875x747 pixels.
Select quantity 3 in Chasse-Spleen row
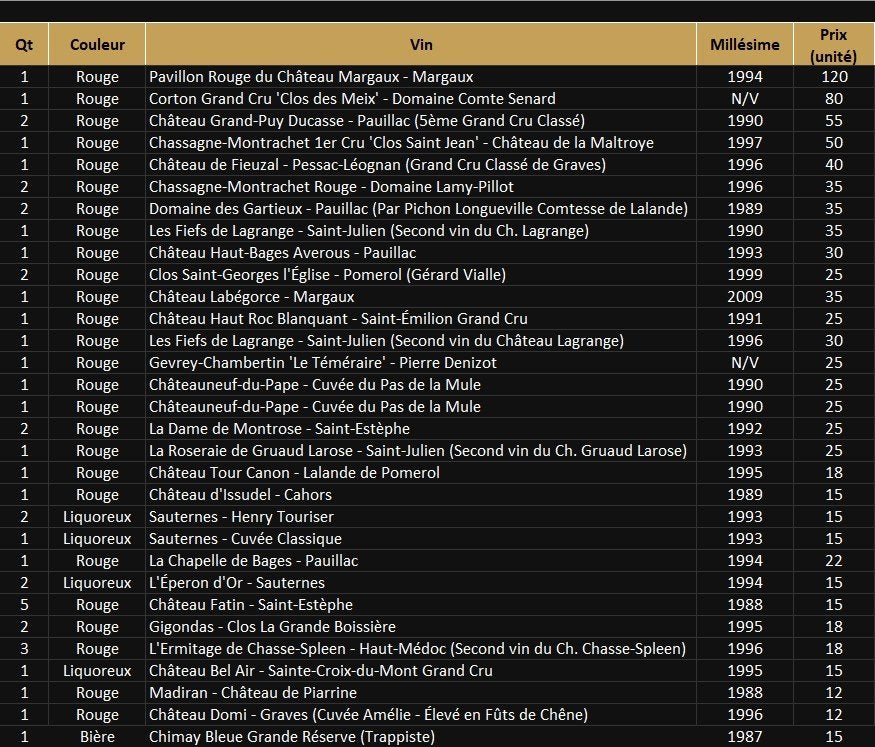tap(24, 649)
